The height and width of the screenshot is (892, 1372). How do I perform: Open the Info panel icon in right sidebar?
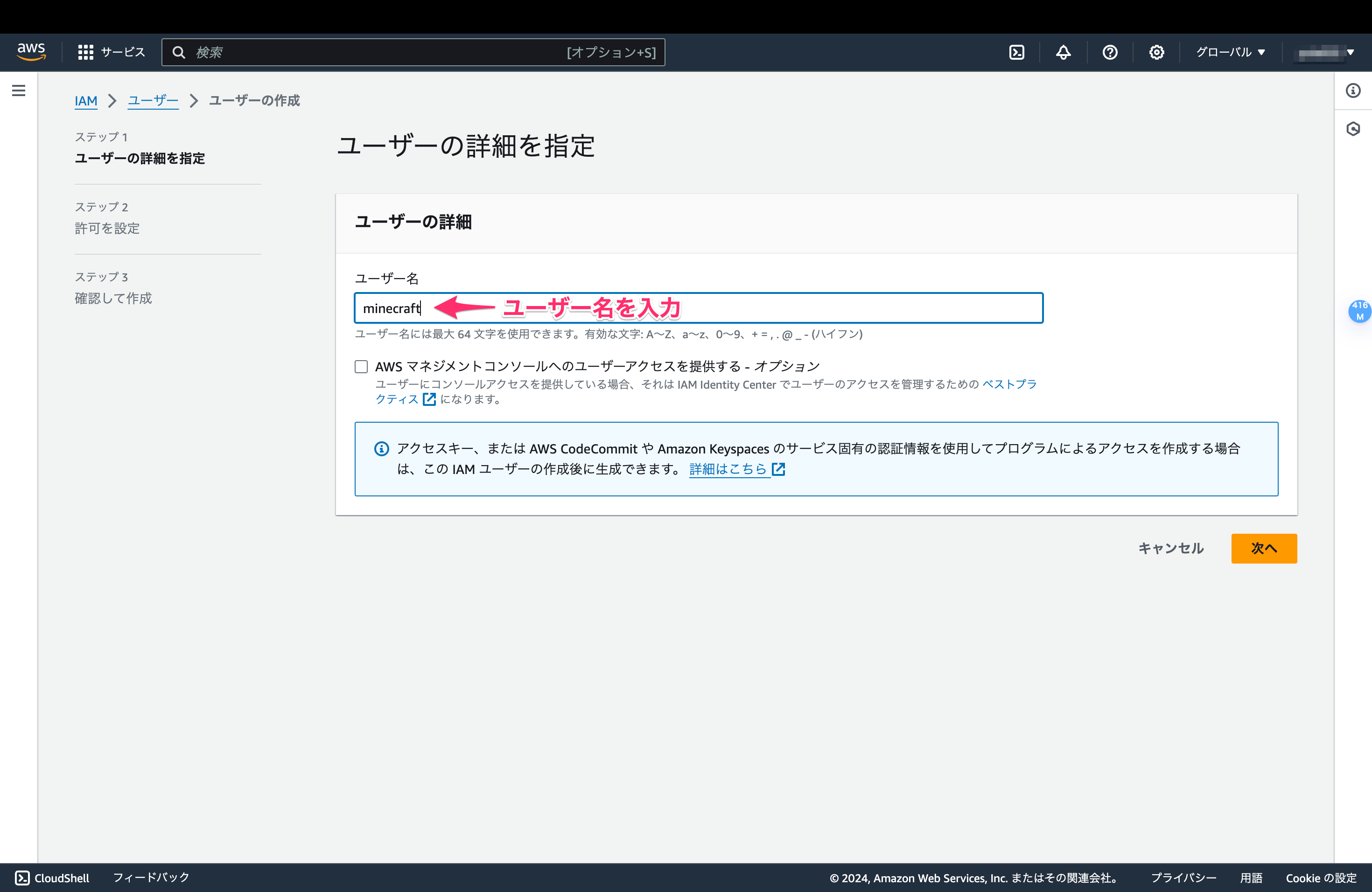(1353, 91)
